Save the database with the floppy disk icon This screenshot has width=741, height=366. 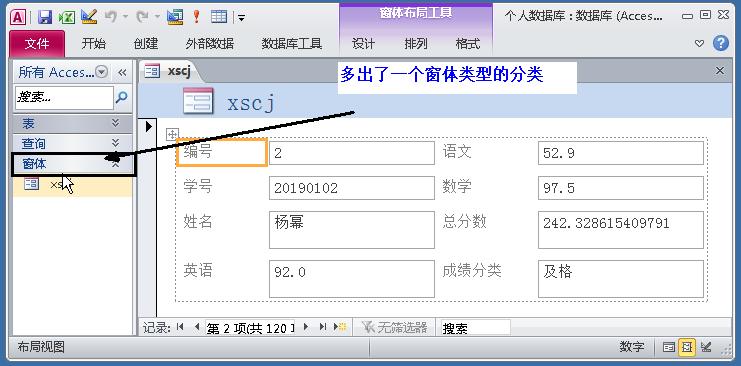pyautogui.click(x=45, y=17)
